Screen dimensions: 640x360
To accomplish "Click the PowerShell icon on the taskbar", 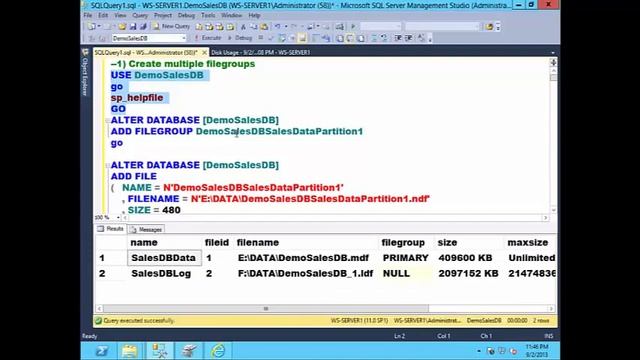I will coord(102,351).
